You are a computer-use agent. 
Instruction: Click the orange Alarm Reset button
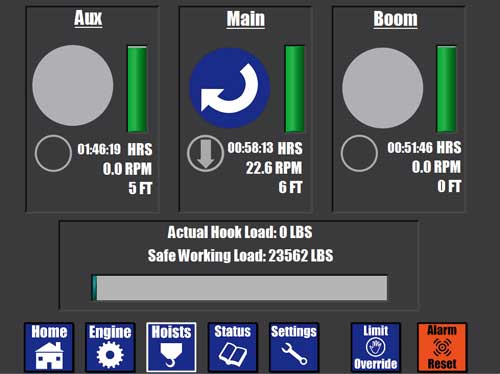click(442, 347)
